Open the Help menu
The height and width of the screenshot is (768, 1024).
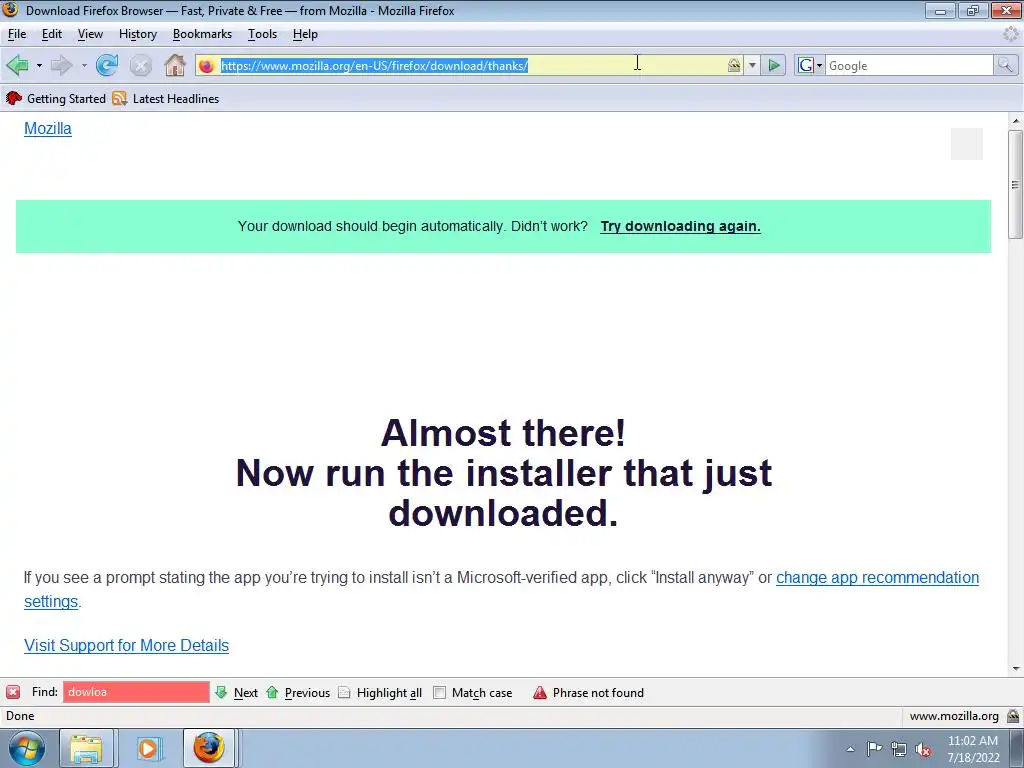305,34
